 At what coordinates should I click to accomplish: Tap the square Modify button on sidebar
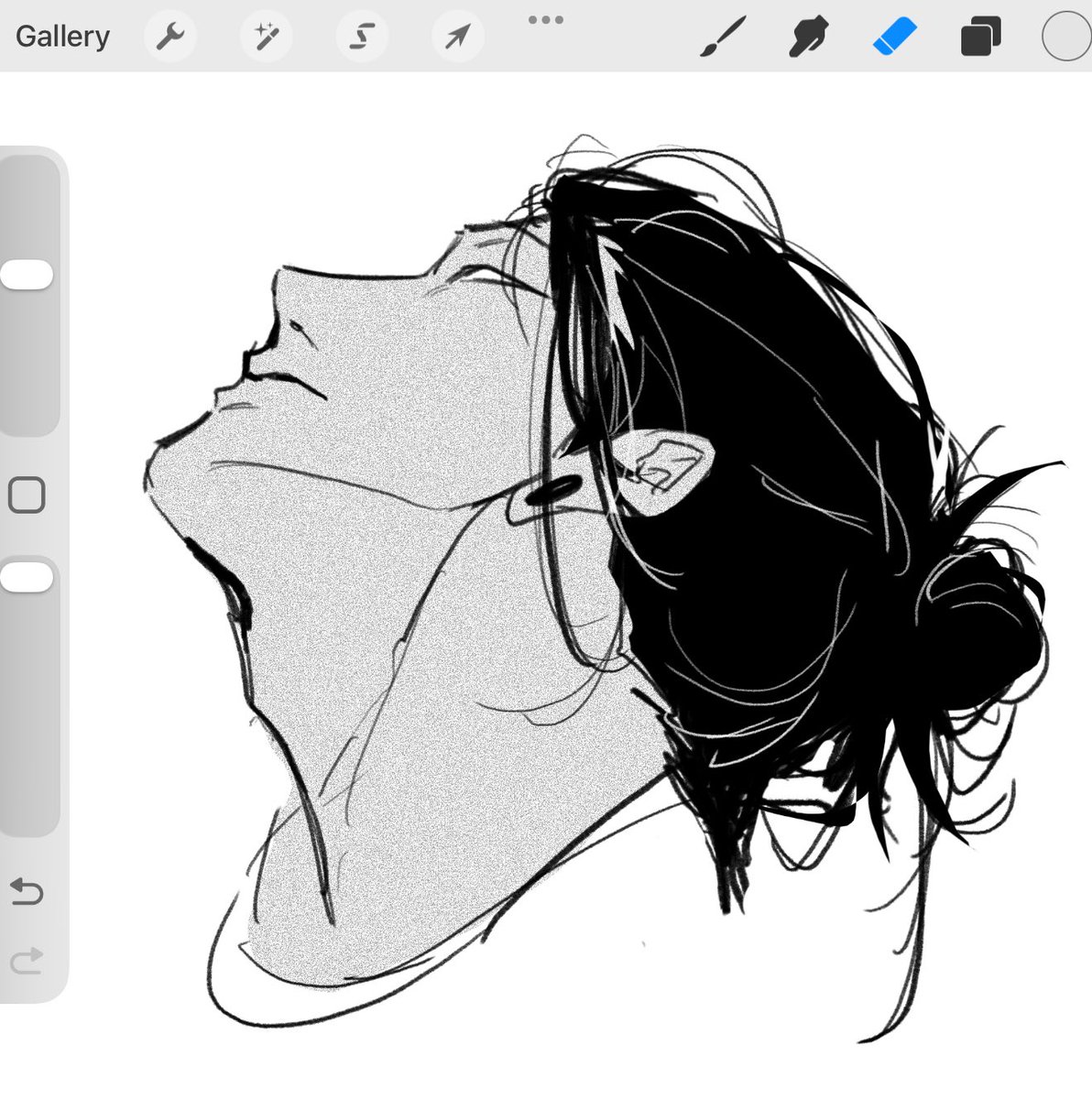(x=27, y=495)
